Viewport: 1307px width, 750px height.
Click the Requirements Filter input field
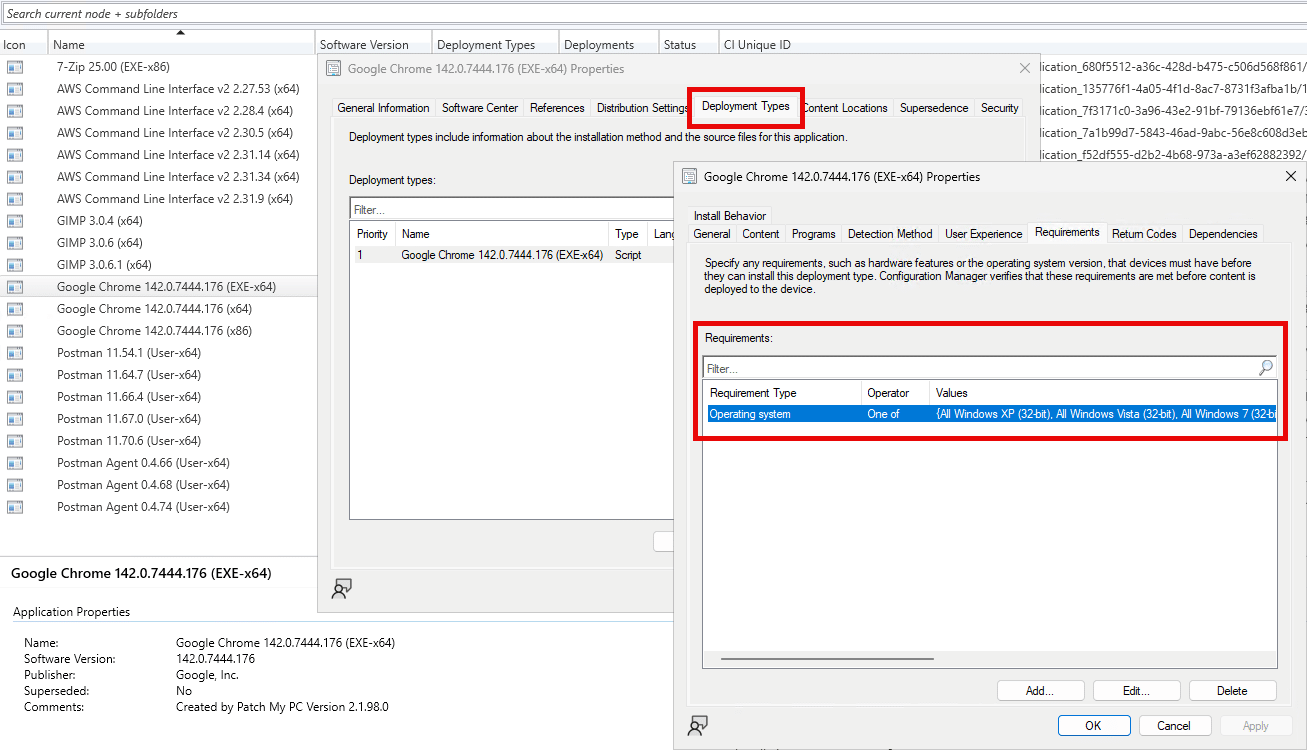point(978,368)
